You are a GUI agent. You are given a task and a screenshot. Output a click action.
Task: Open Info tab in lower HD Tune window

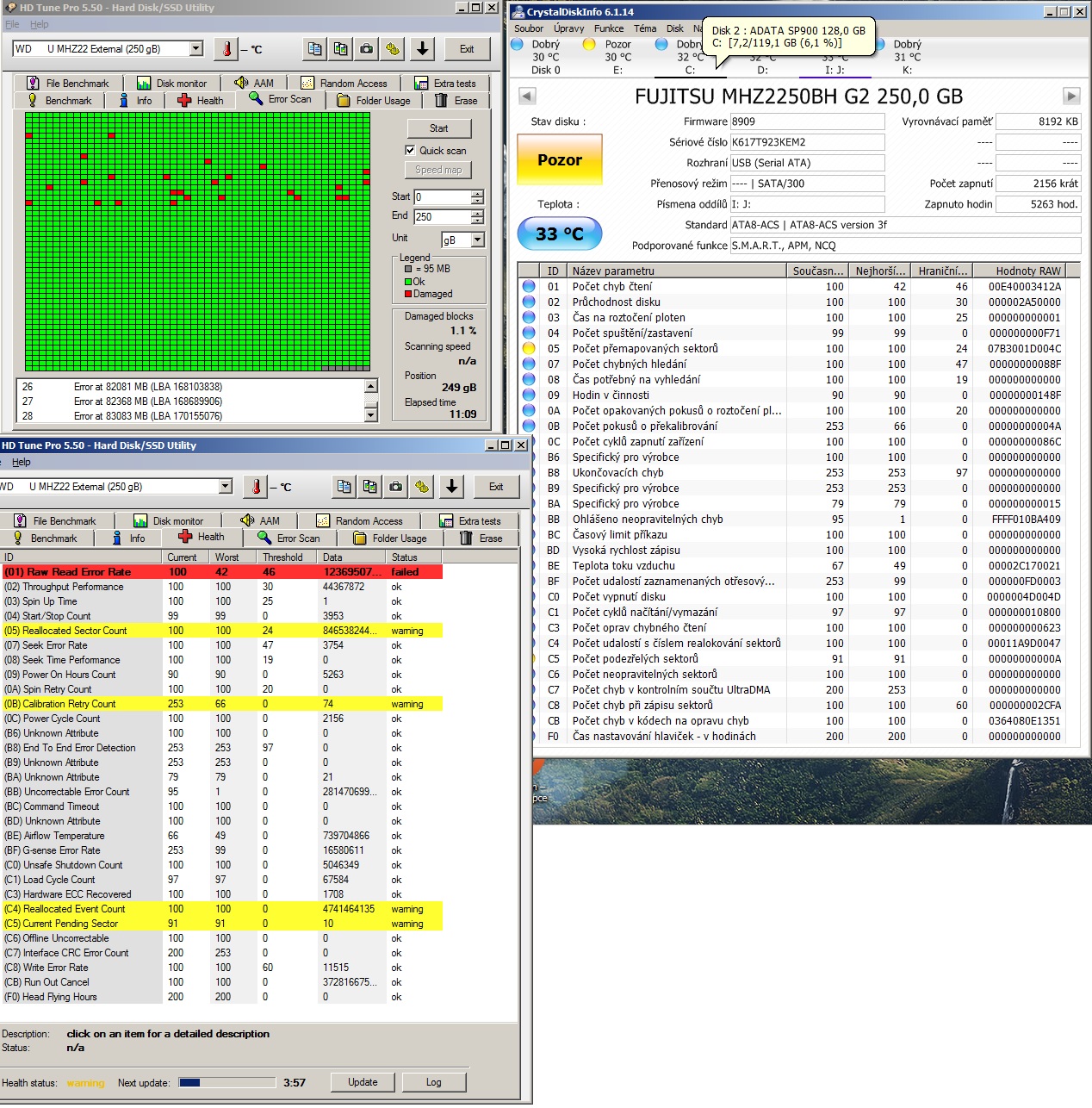tap(128, 538)
